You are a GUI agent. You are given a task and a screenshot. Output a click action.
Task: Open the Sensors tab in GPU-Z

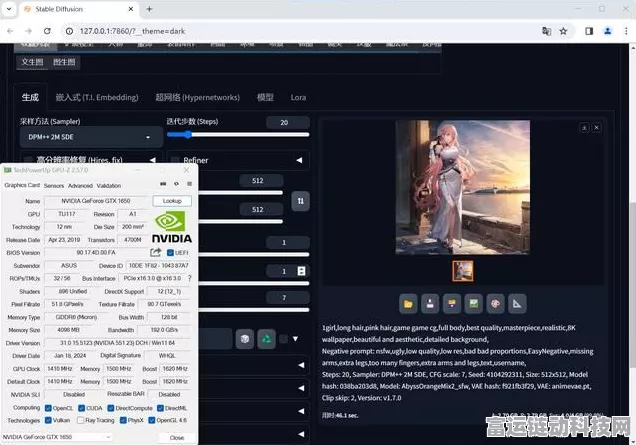[x=54, y=185]
